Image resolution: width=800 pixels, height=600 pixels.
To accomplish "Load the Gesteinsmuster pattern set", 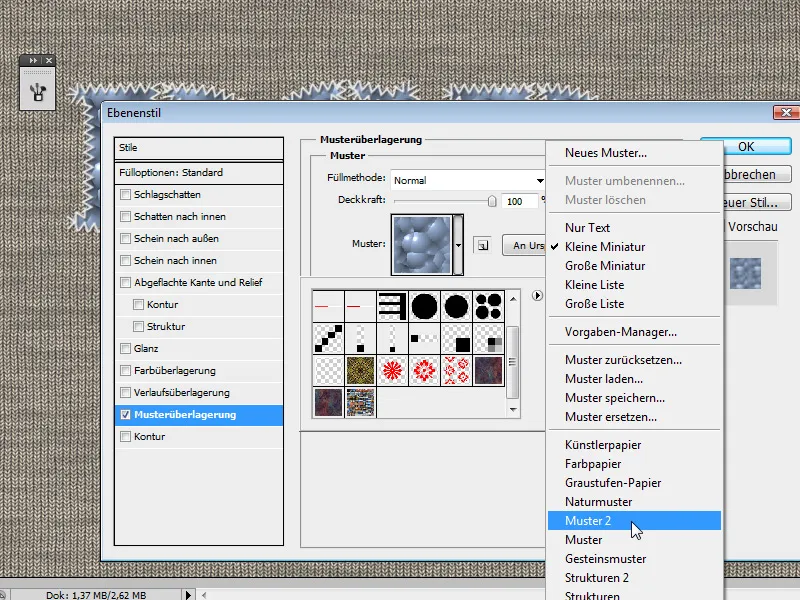I will (606, 559).
